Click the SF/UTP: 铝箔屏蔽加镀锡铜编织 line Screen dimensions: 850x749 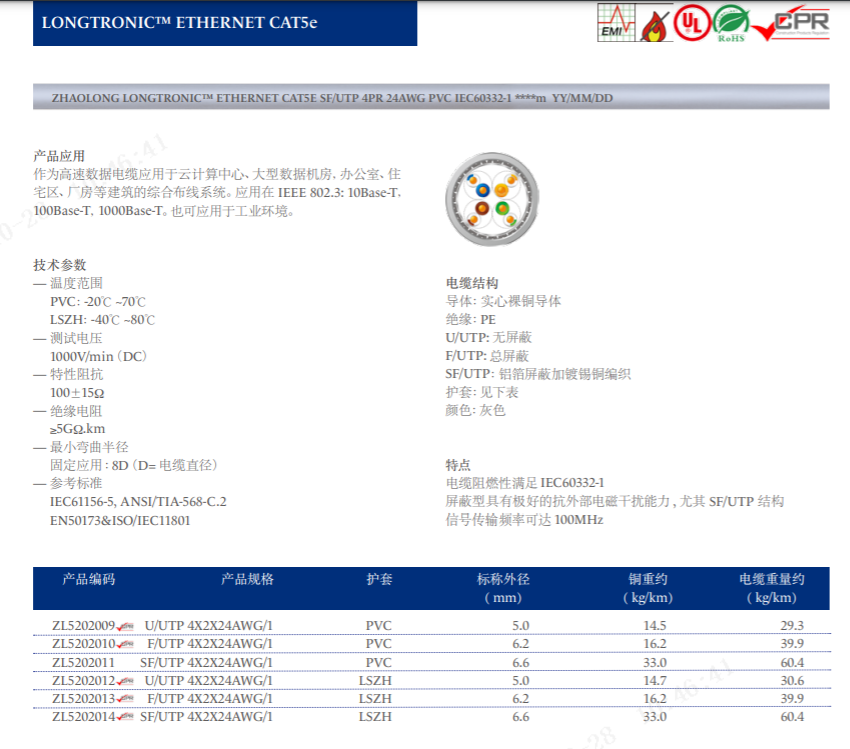[x=538, y=374]
